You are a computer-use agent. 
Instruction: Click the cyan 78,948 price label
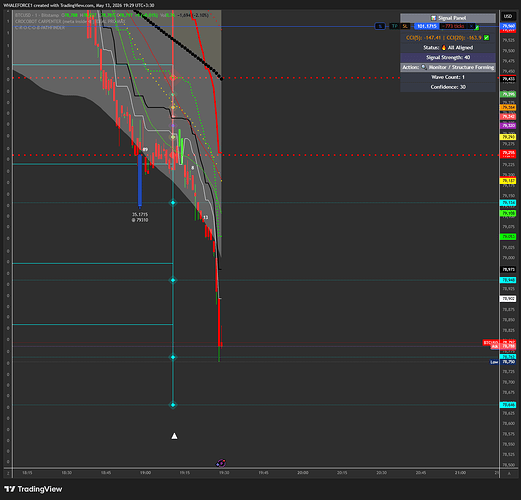[508, 280]
